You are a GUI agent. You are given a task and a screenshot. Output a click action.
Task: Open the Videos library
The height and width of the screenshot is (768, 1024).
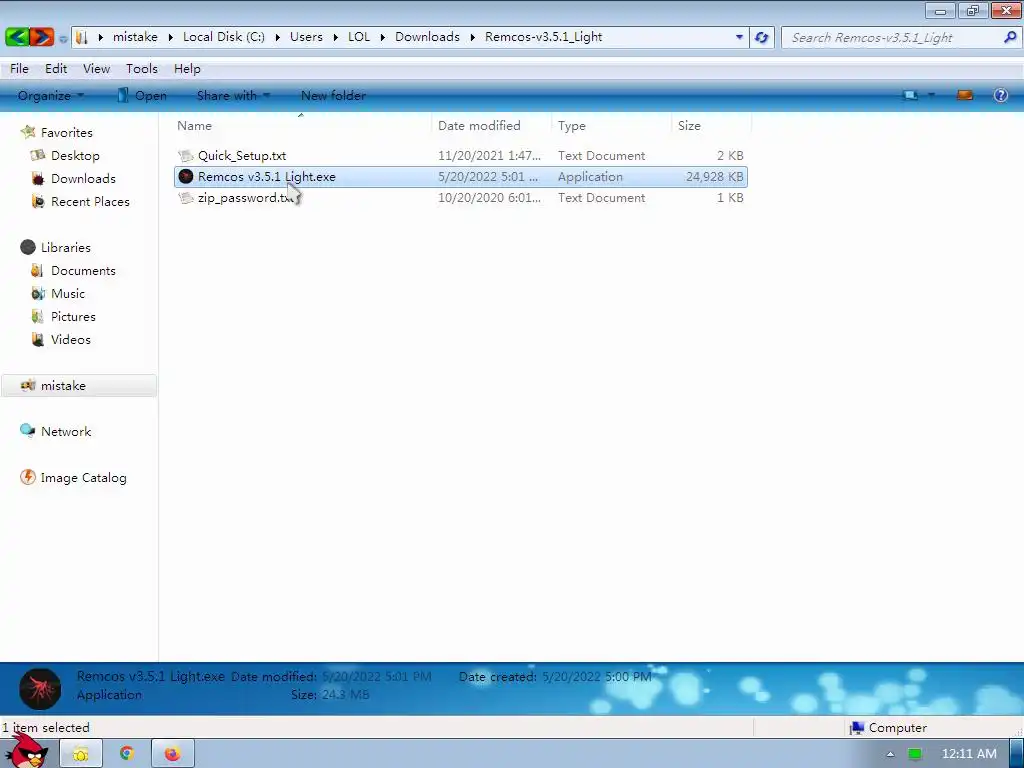tap(71, 340)
